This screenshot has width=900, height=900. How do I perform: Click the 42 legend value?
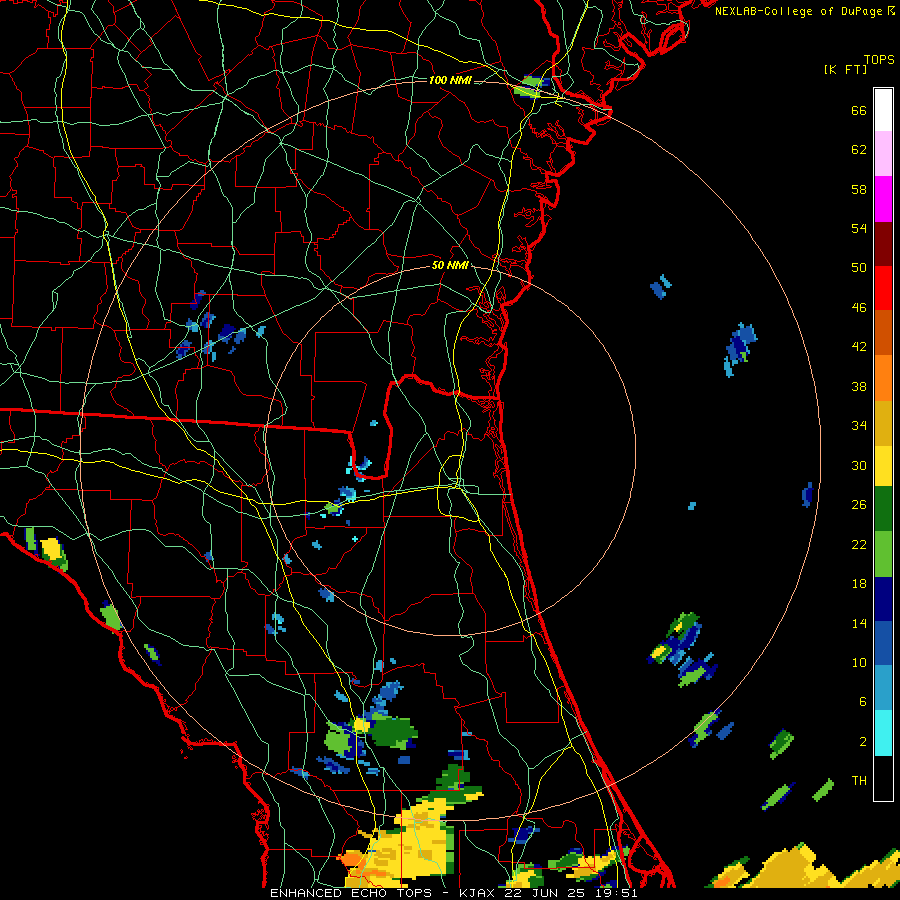pyautogui.click(x=859, y=347)
